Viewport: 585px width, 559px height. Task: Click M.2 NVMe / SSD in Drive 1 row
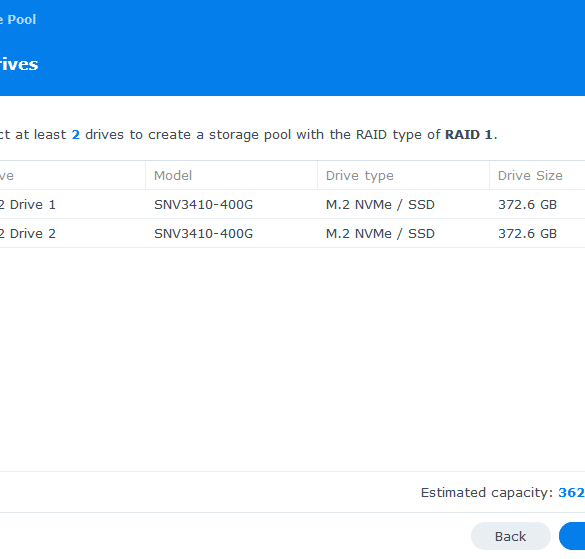click(380, 204)
